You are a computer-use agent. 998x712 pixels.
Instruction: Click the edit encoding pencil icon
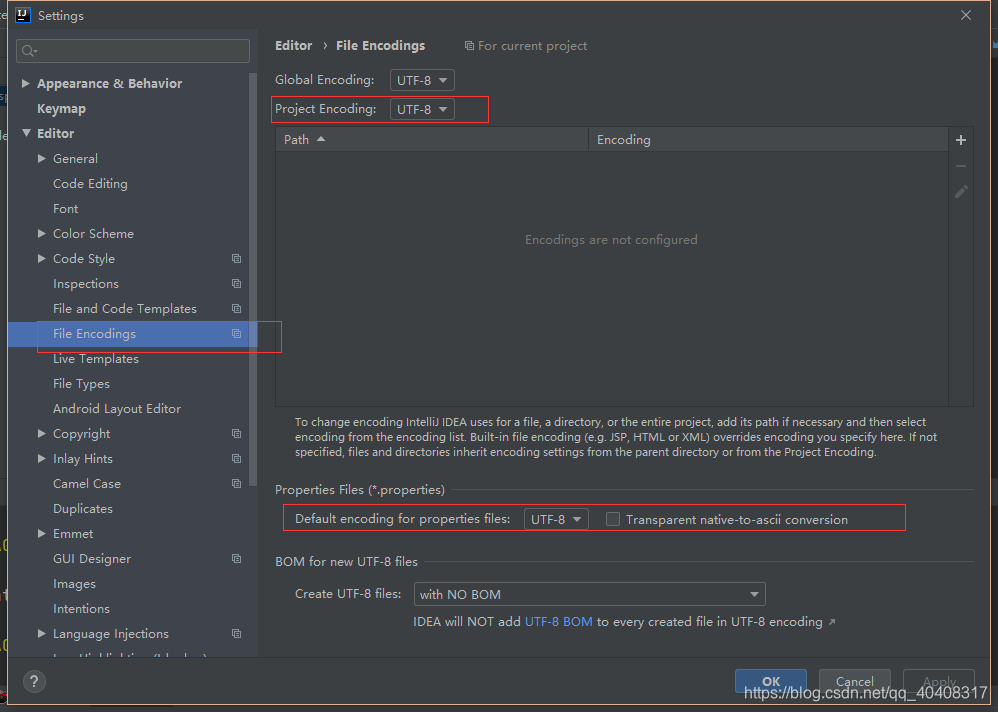[961, 192]
